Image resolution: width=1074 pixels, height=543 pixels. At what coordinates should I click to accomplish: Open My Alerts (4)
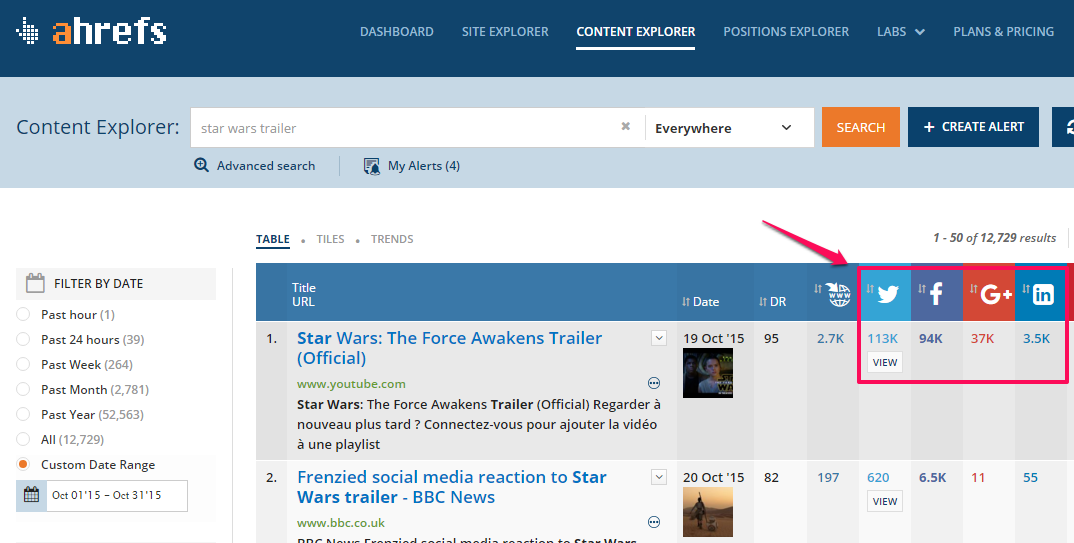(x=424, y=166)
